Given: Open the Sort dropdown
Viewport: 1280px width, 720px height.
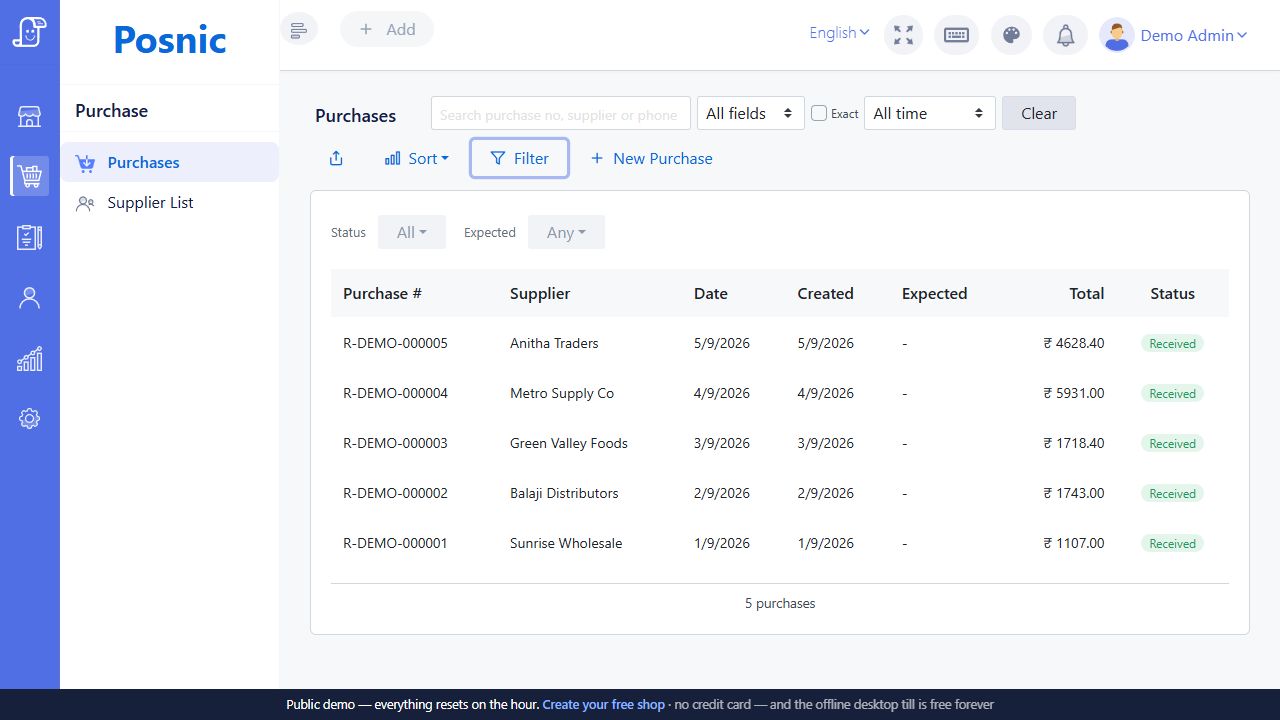Looking at the screenshot, I should [417, 158].
